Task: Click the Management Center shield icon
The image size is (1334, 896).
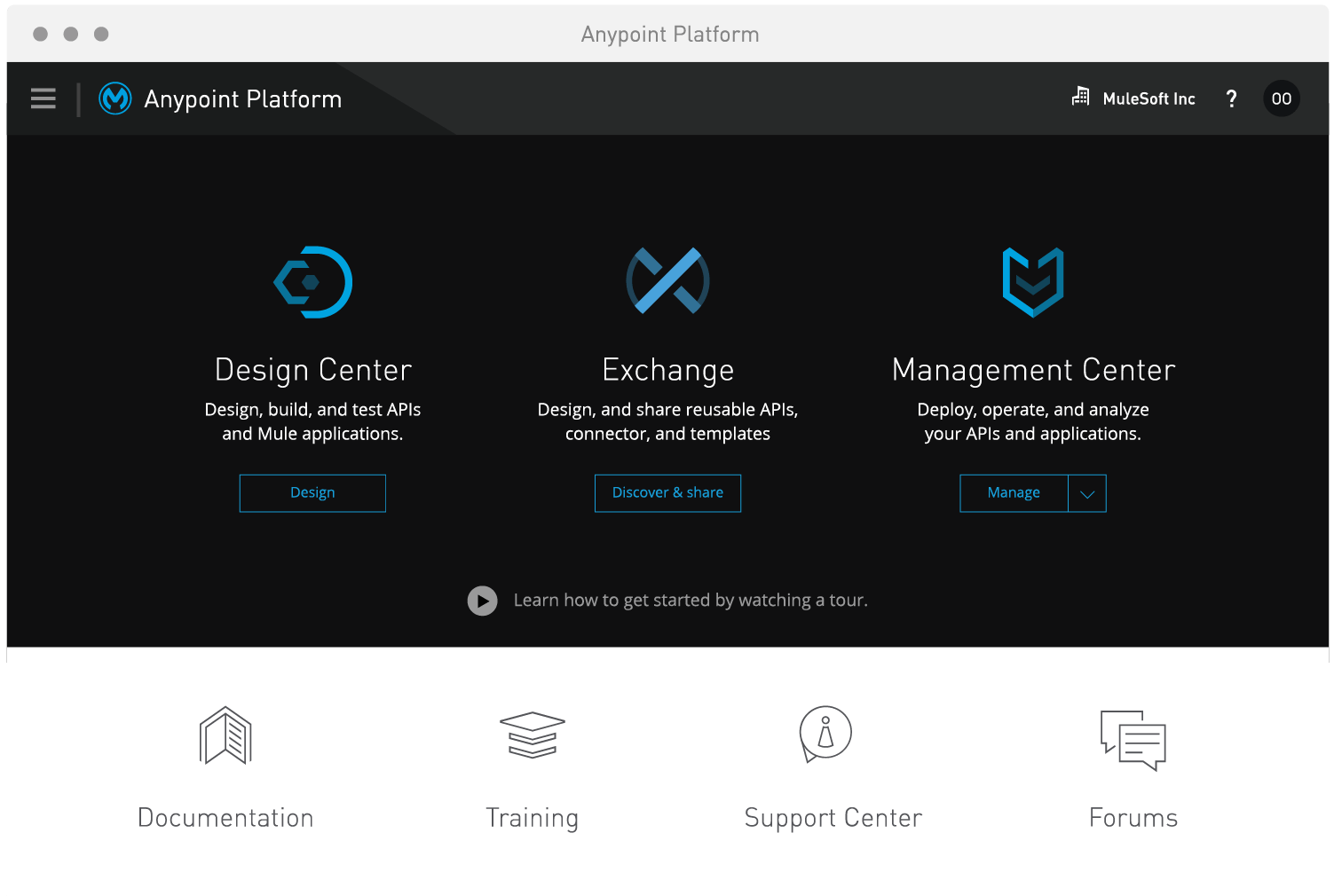Action: point(1033,282)
